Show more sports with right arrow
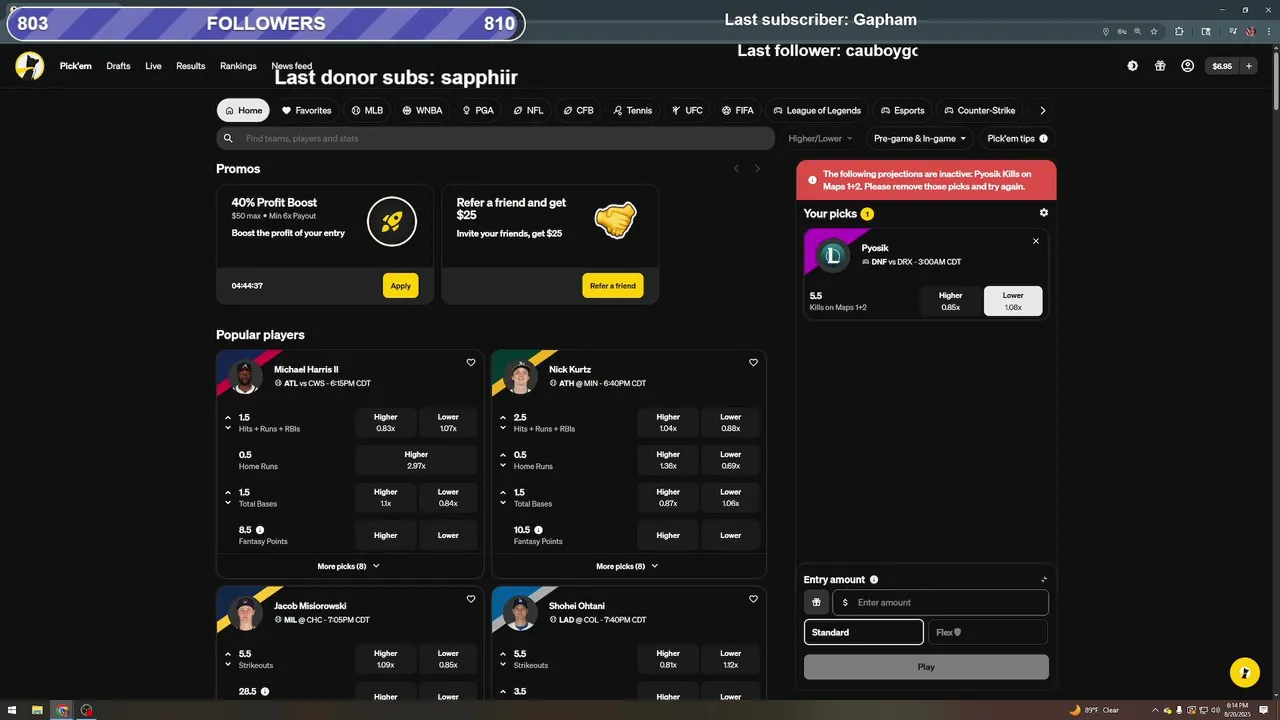1280x720 pixels. pyautogui.click(x=1043, y=110)
